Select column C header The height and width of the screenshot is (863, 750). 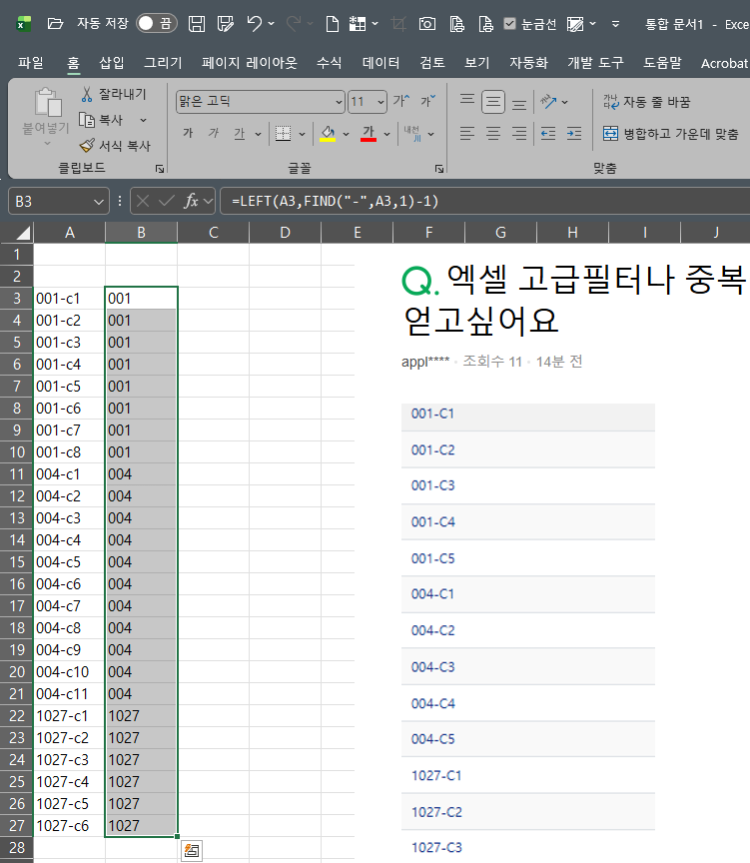(213, 233)
